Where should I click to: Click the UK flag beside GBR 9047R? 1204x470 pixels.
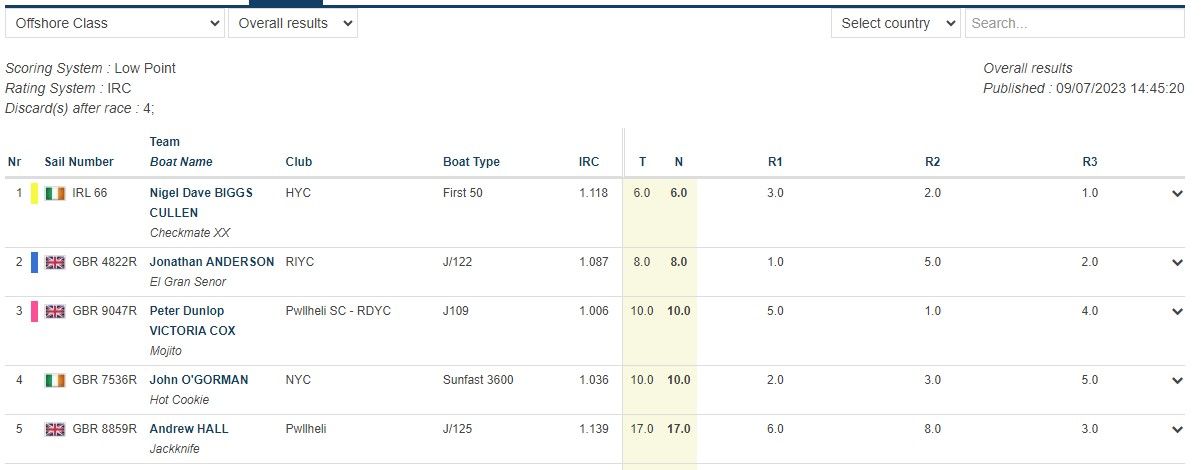tap(55, 311)
